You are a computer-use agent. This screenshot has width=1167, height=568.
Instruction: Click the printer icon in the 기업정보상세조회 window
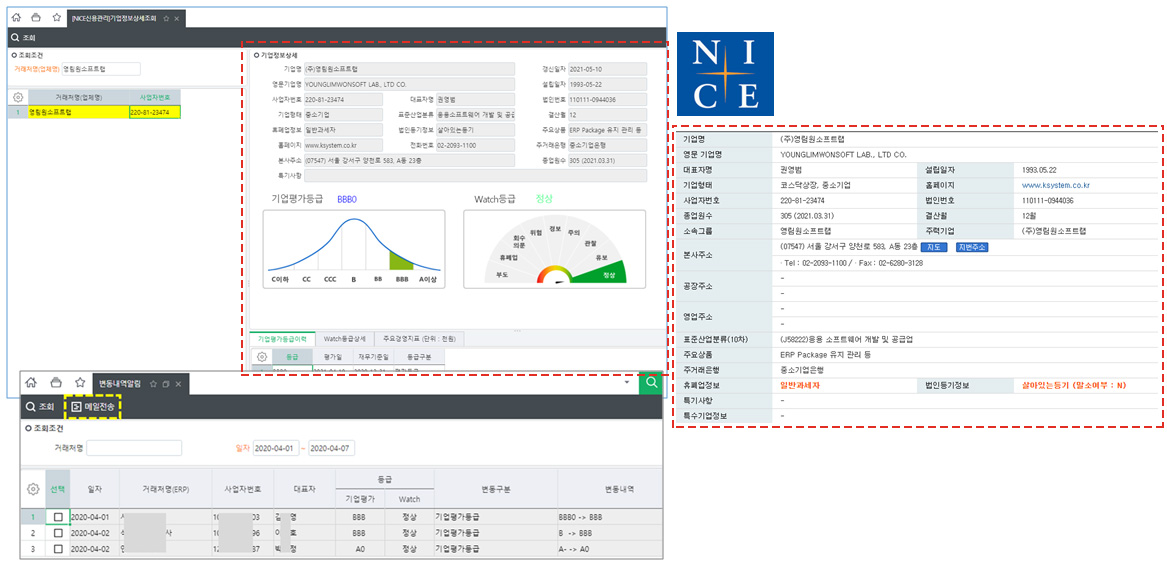pos(36,17)
